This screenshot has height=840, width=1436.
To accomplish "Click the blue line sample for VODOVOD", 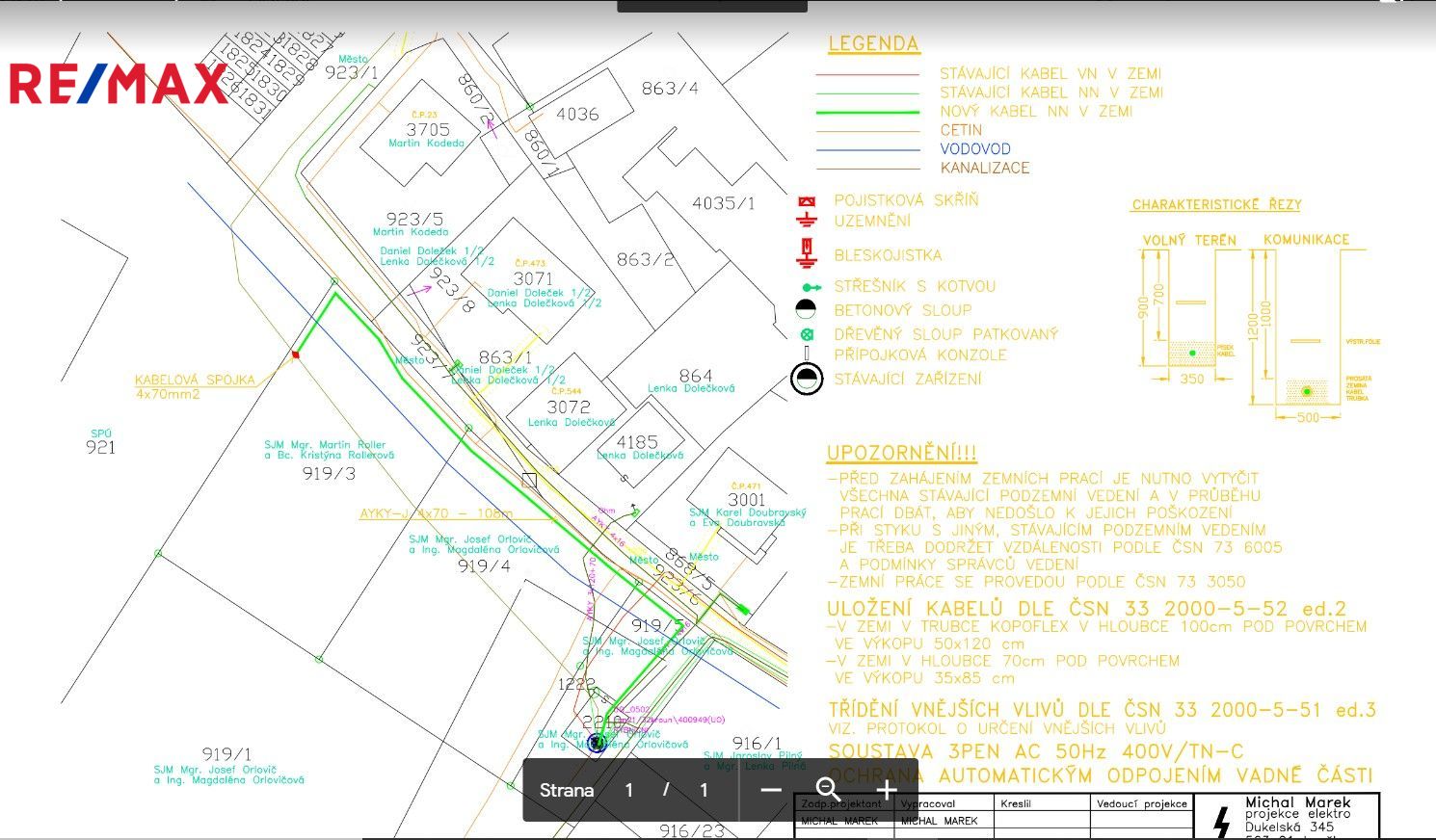I will 867,149.
